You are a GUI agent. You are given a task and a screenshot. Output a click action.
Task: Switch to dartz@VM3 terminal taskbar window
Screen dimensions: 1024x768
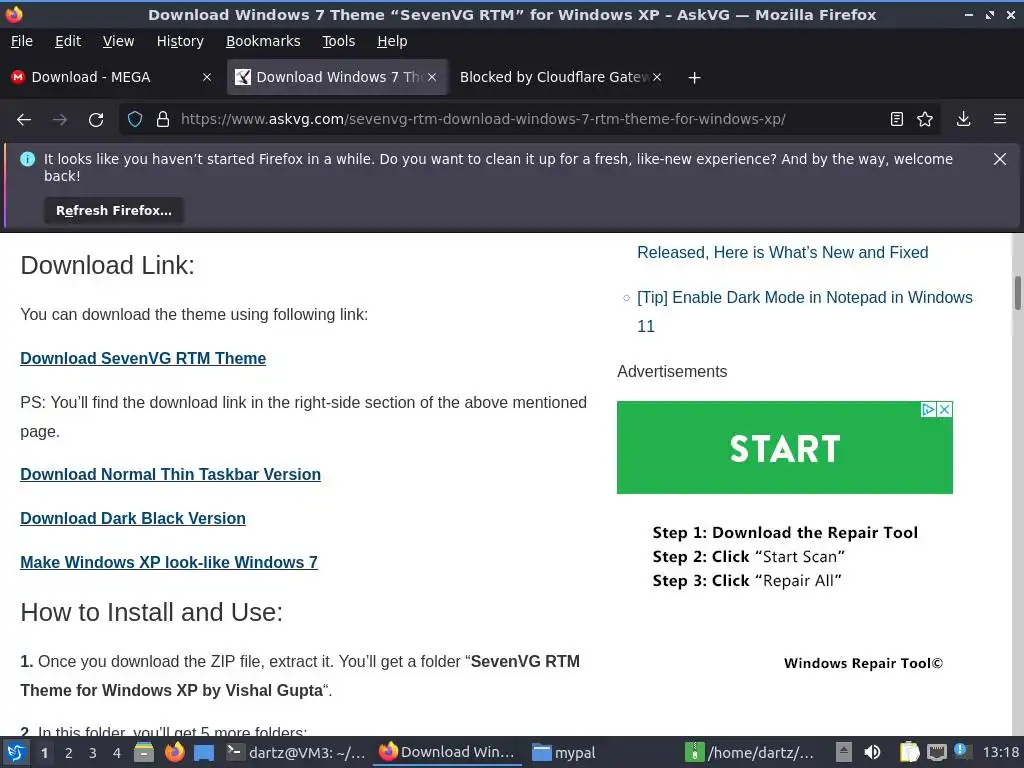296,752
